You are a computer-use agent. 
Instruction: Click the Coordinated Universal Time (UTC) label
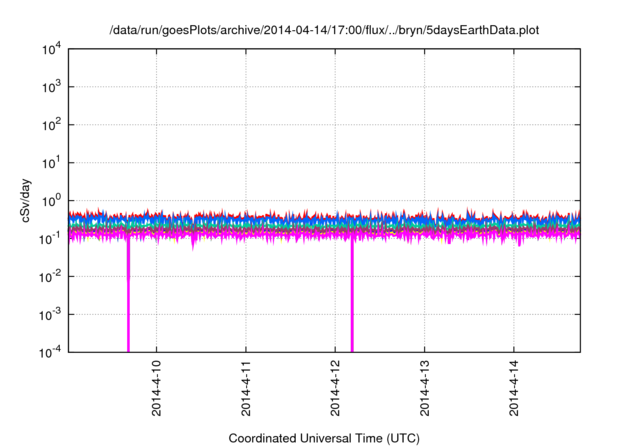[324, 438]
